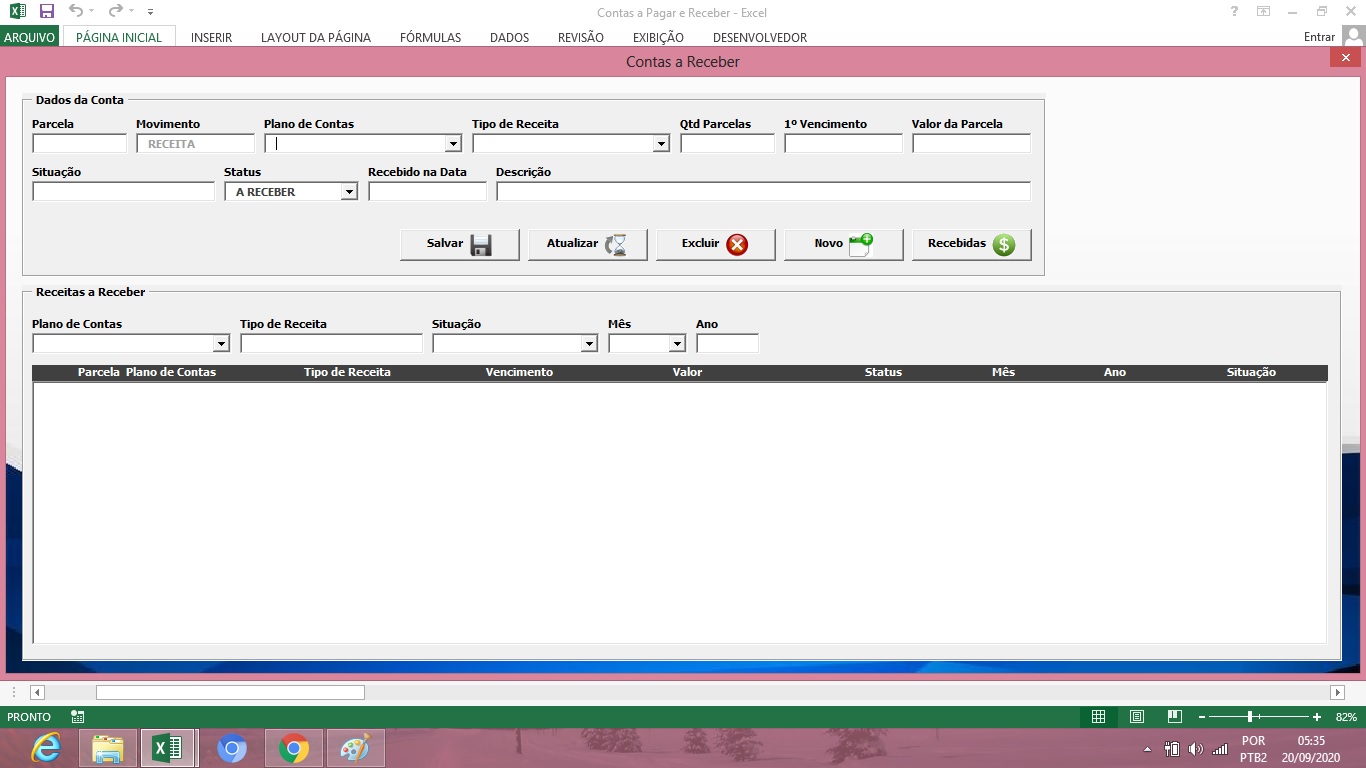
Task: Open File Explorer from the taskbar
Action: (x=107, y=748)
